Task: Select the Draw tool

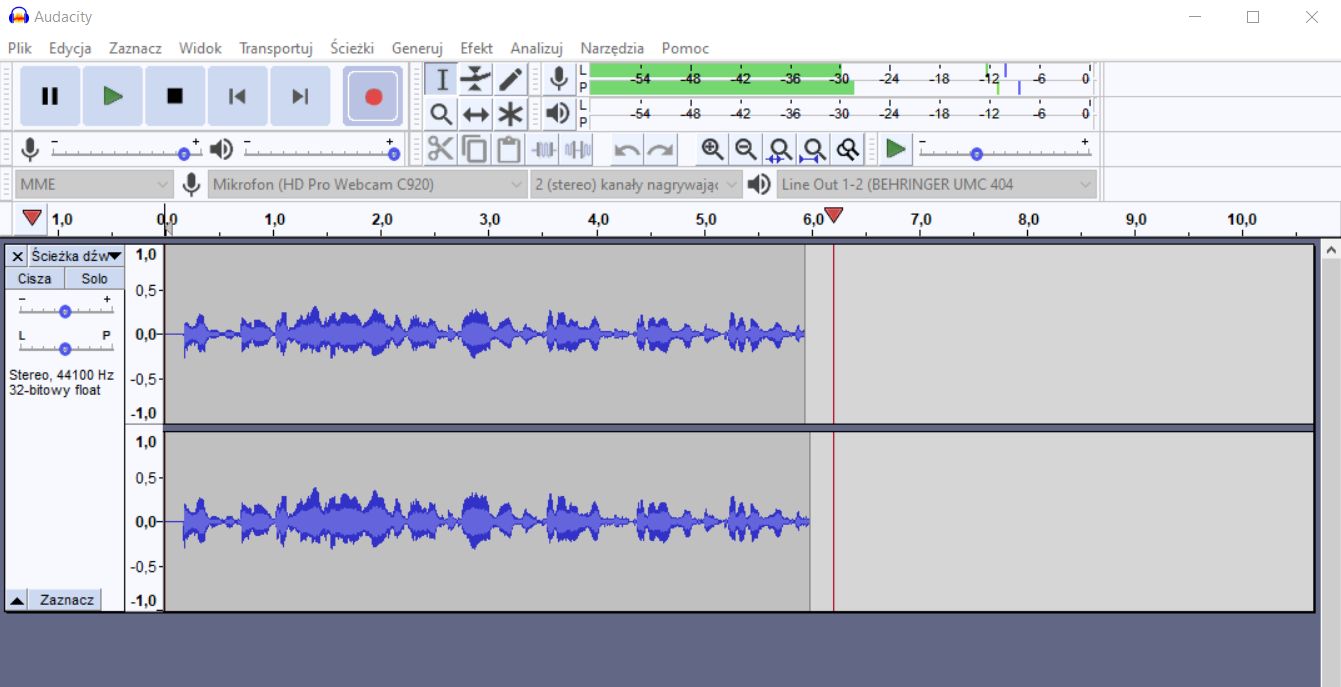Action: click(x=510, y=79)
